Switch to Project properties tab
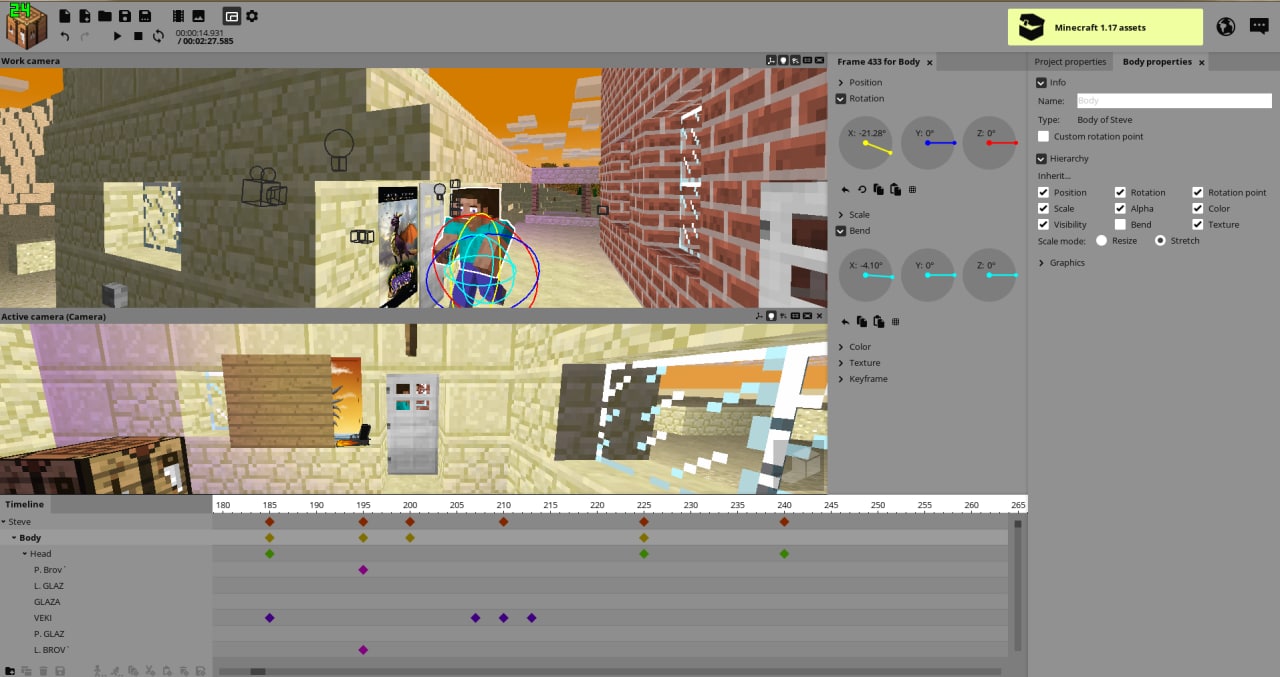Screen dimensions: 1280x677 [x=1070, y=61]
